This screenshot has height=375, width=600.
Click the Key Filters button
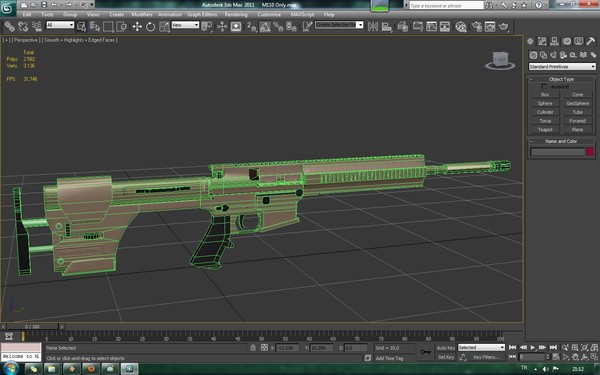[x=486, y=357]
